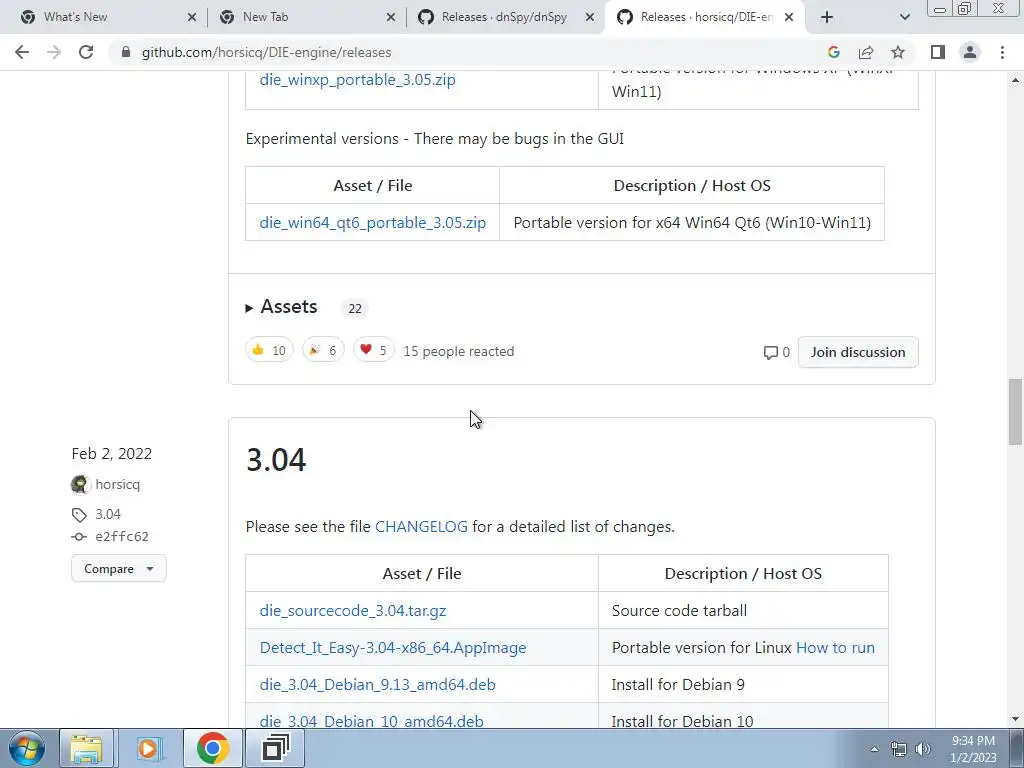Open the volume speaker tray icon

pos(923,749)
